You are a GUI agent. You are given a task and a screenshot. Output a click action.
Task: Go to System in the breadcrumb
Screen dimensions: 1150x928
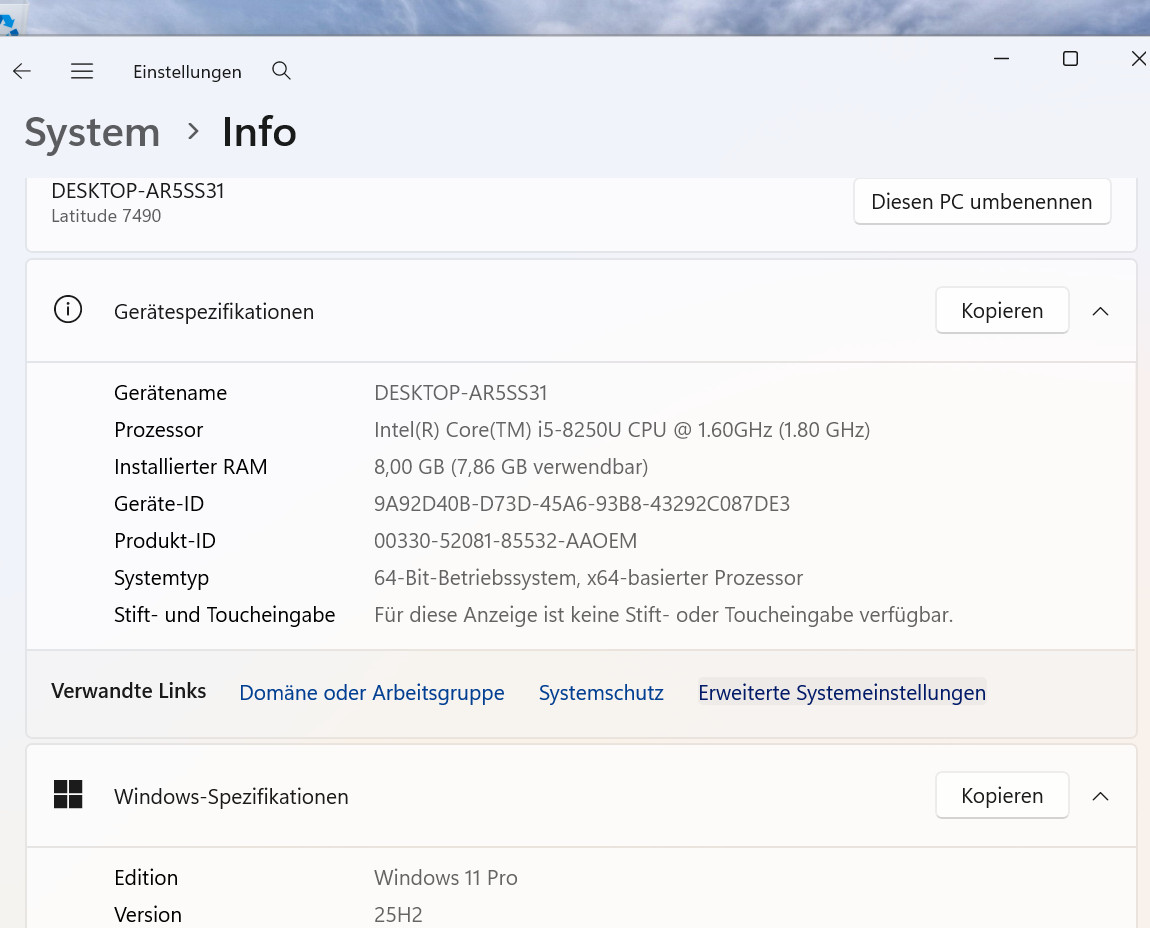(x=92, y=132)
